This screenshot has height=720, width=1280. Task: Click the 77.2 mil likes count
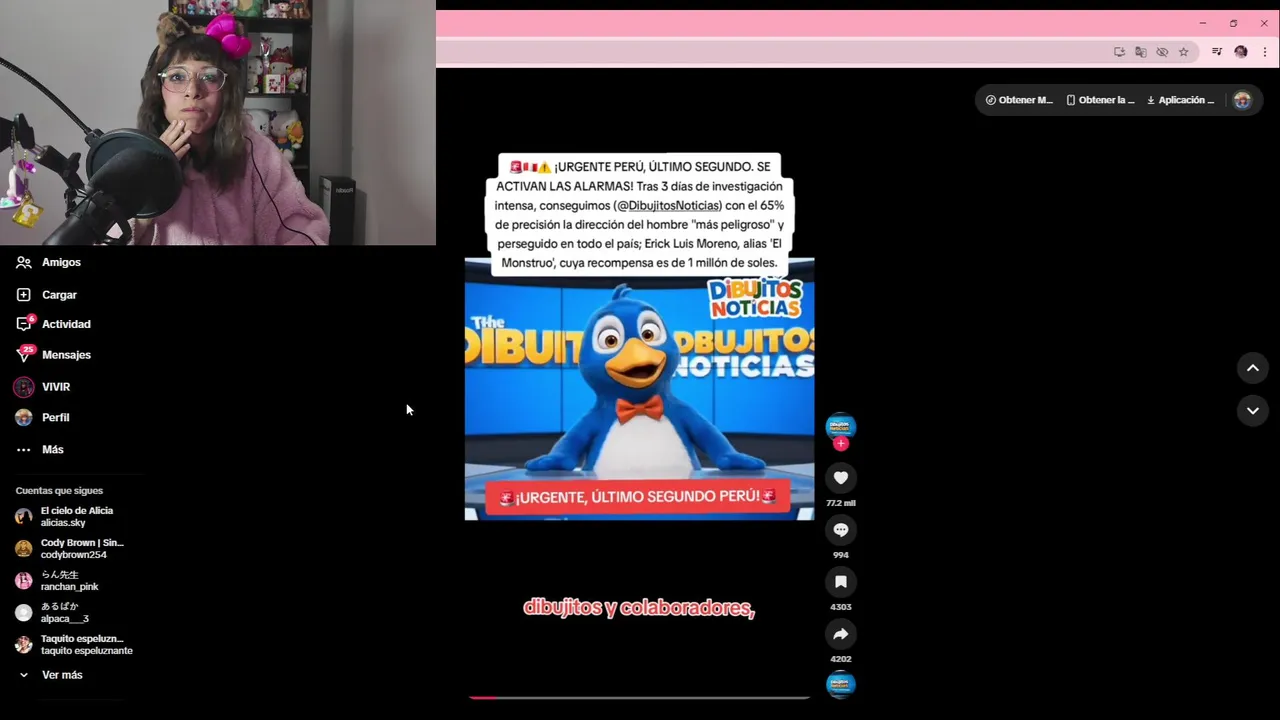(x=841, y=503)
